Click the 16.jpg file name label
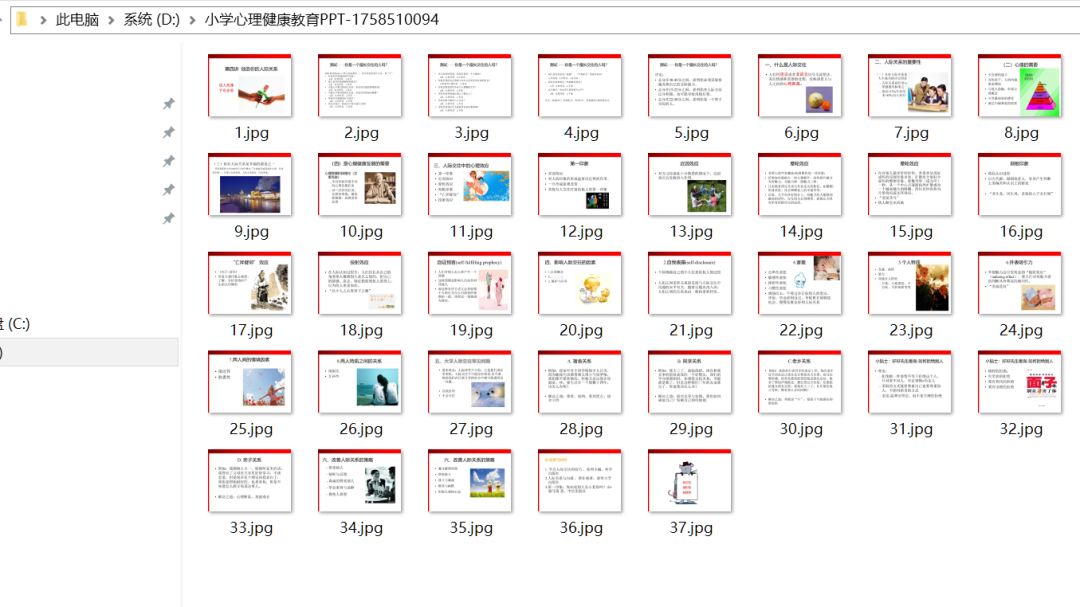 (1021, 232)
